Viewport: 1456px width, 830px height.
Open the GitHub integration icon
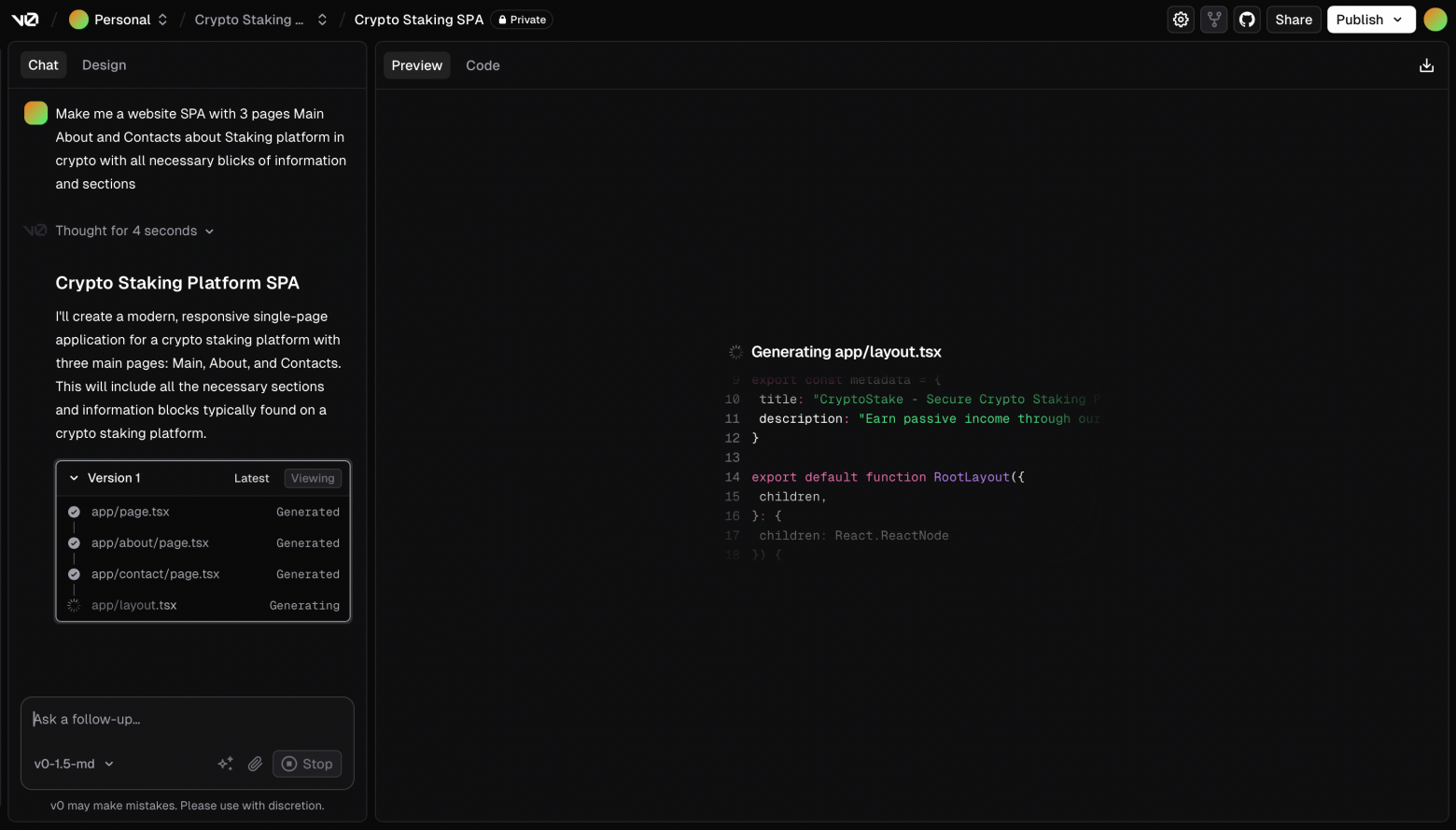pyautogui.click(x=1247, y=19)
